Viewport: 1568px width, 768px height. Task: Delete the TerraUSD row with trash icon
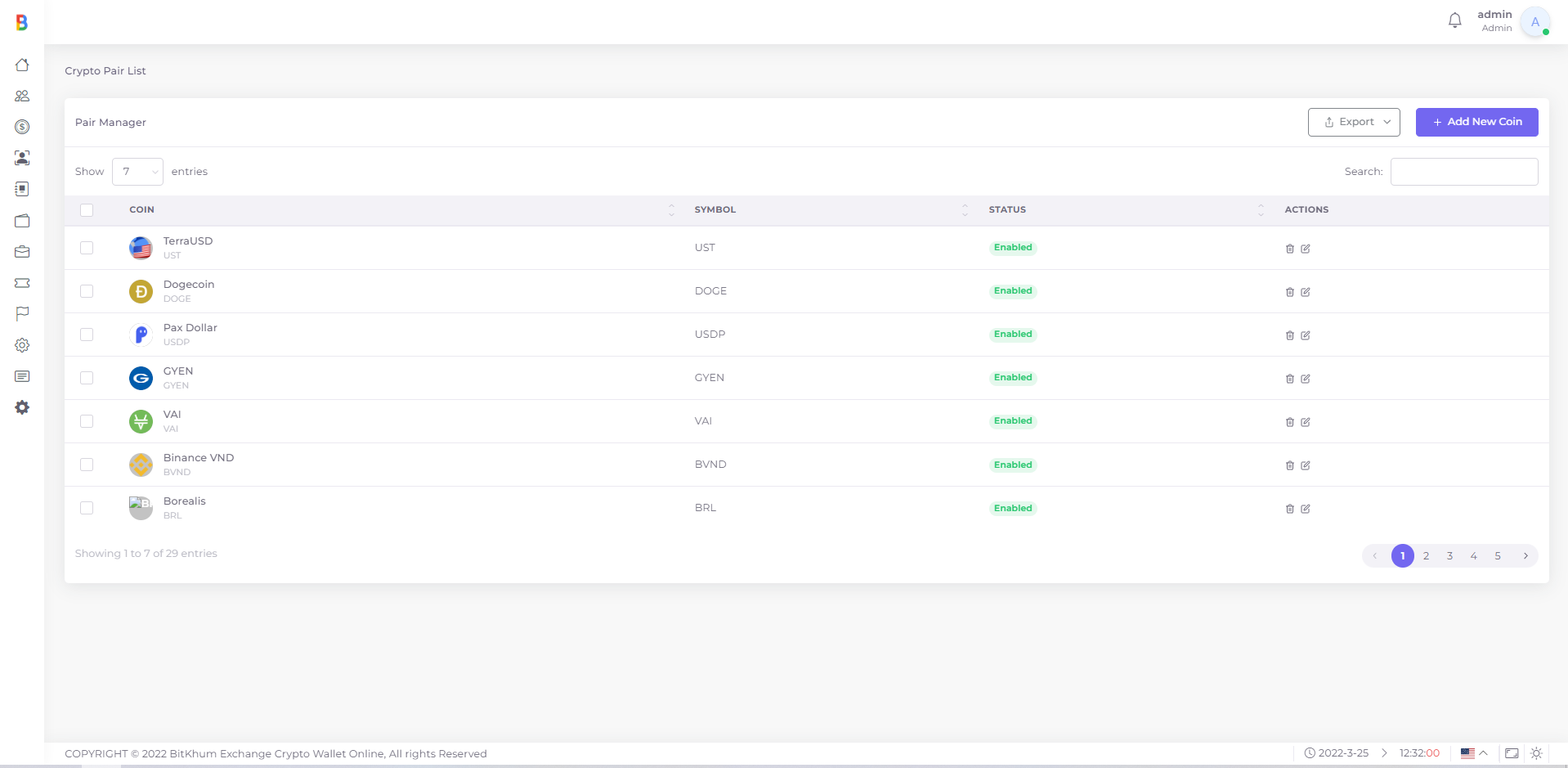tap(1290, 249)
